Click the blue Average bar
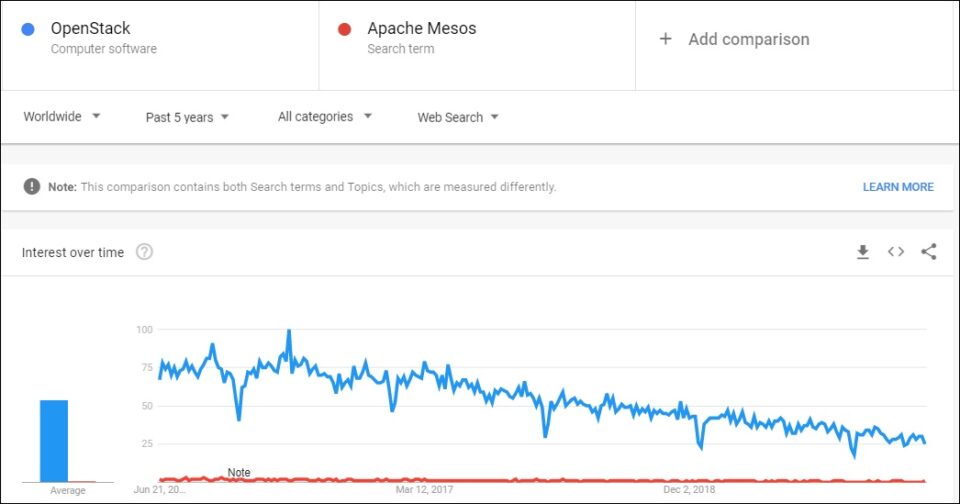Screen dimensions: 960x504 coord(54,441)
